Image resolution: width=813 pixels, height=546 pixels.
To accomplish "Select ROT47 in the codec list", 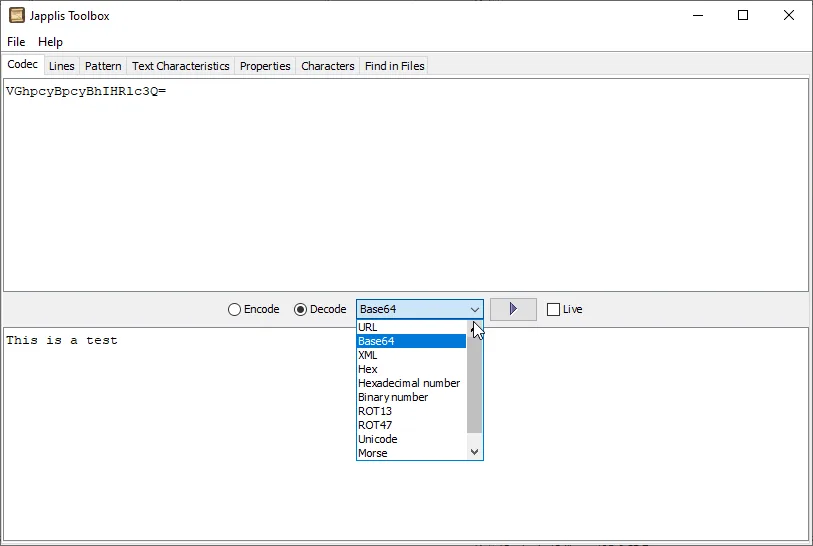I will pyautogui.click(x=412, y=425).
